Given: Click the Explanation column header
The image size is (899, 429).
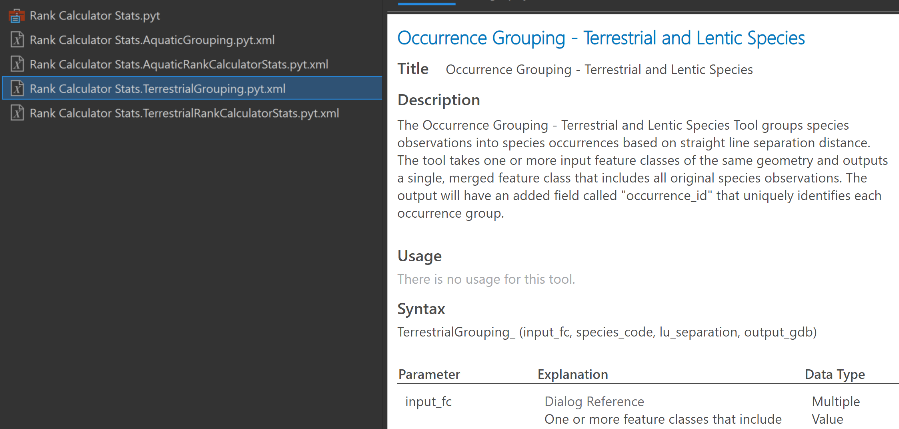Looking at the screenshot, I should click(x=572, y=375).
